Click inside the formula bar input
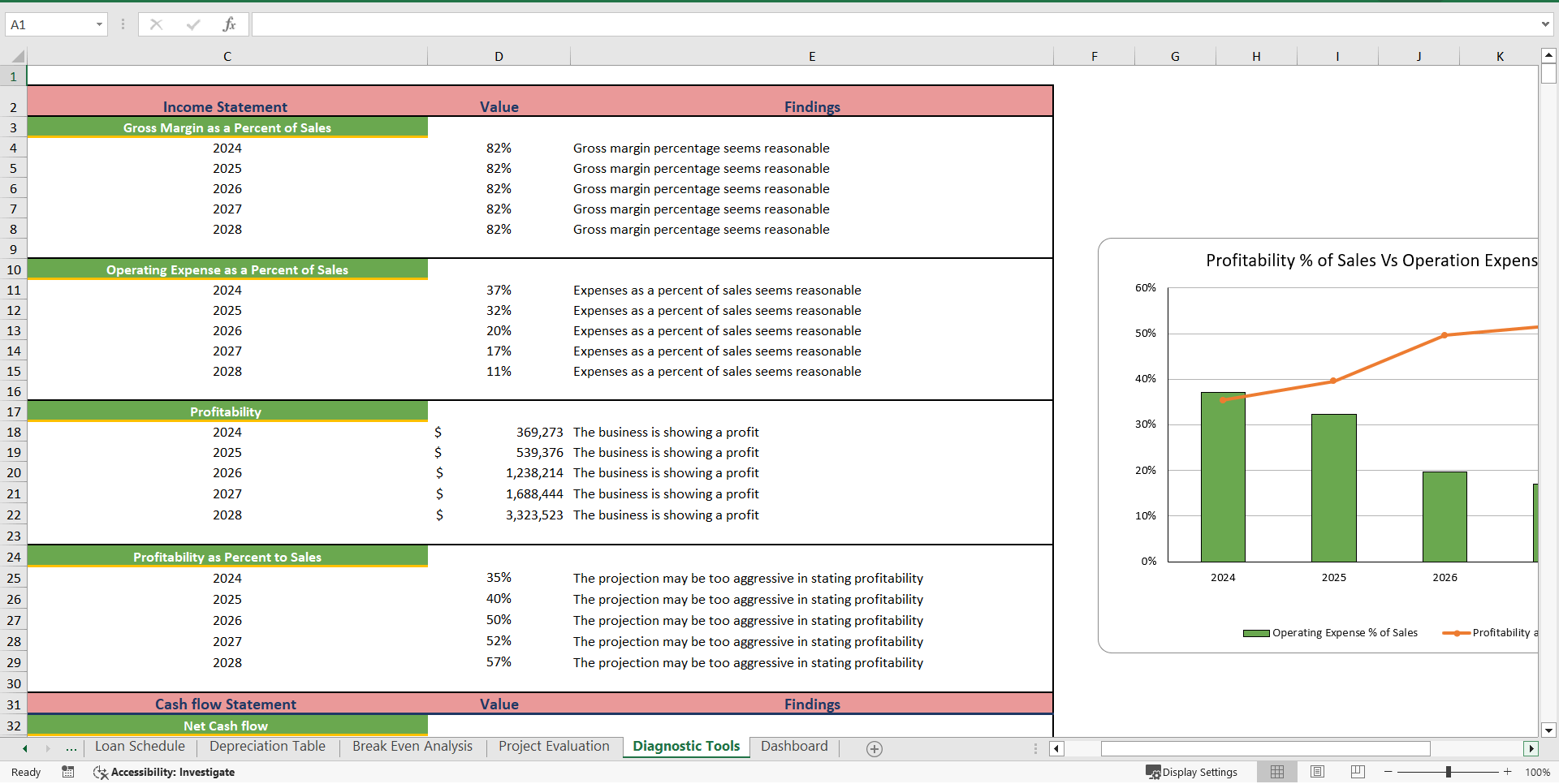Screen dimensions: 1559x784 [895, 24]
